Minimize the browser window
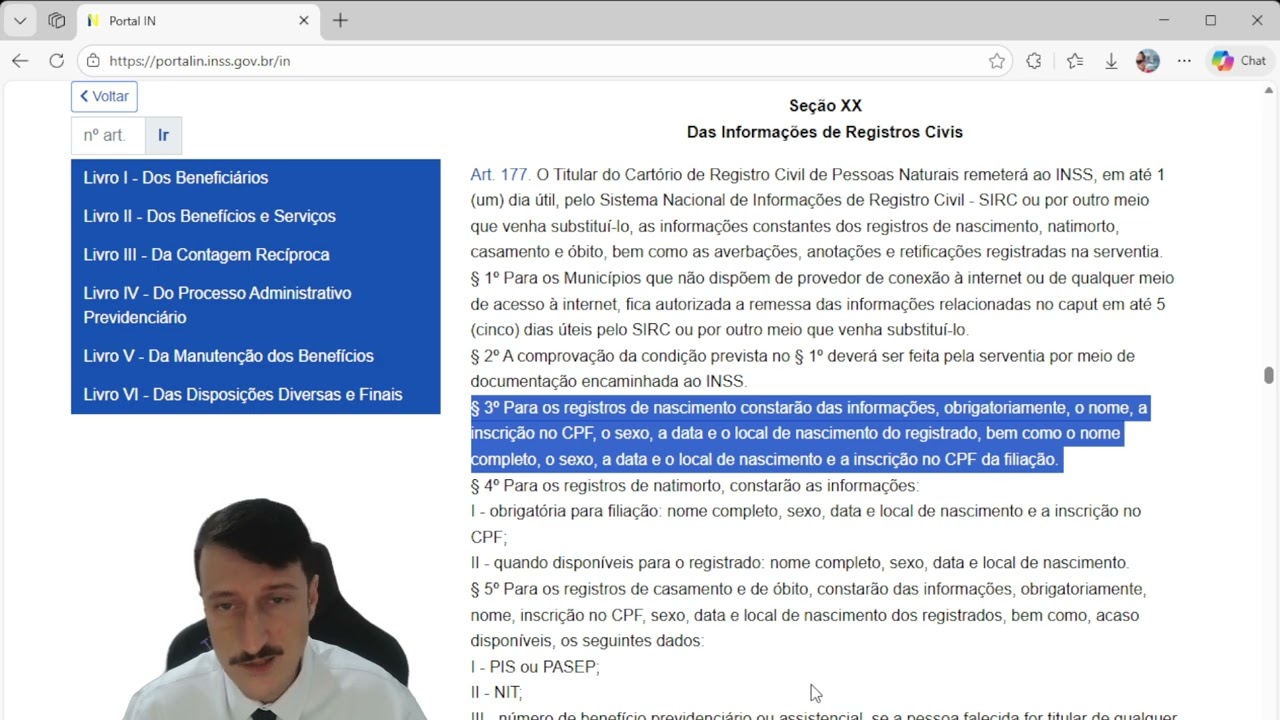The height and width of the screenshot is (720, 1280). 1164,20
